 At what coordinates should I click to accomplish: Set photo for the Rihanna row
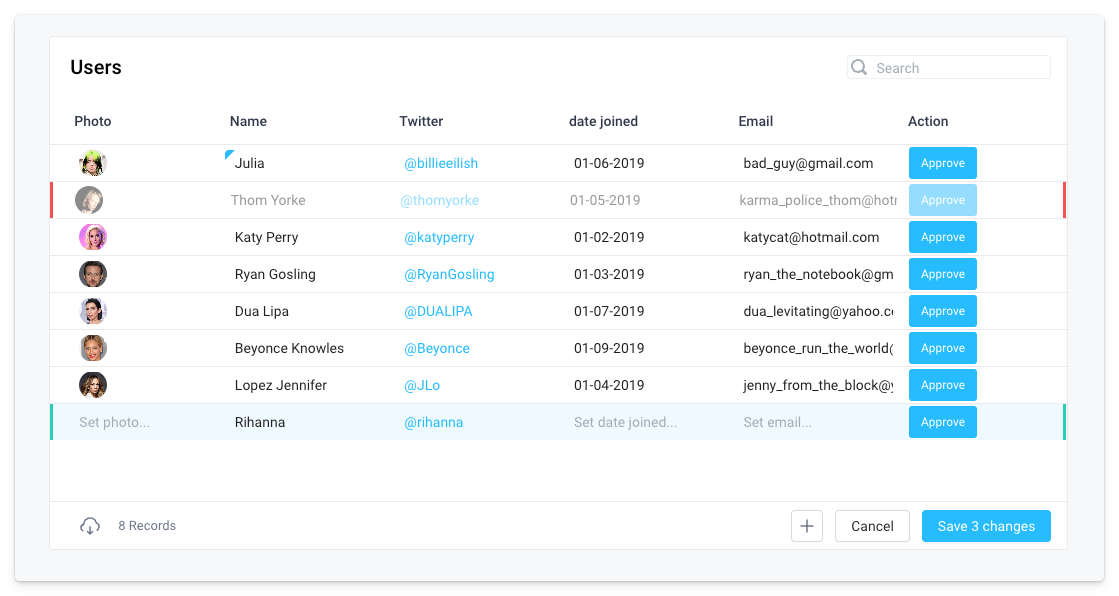pyautogui.click(x=114, y=422)
